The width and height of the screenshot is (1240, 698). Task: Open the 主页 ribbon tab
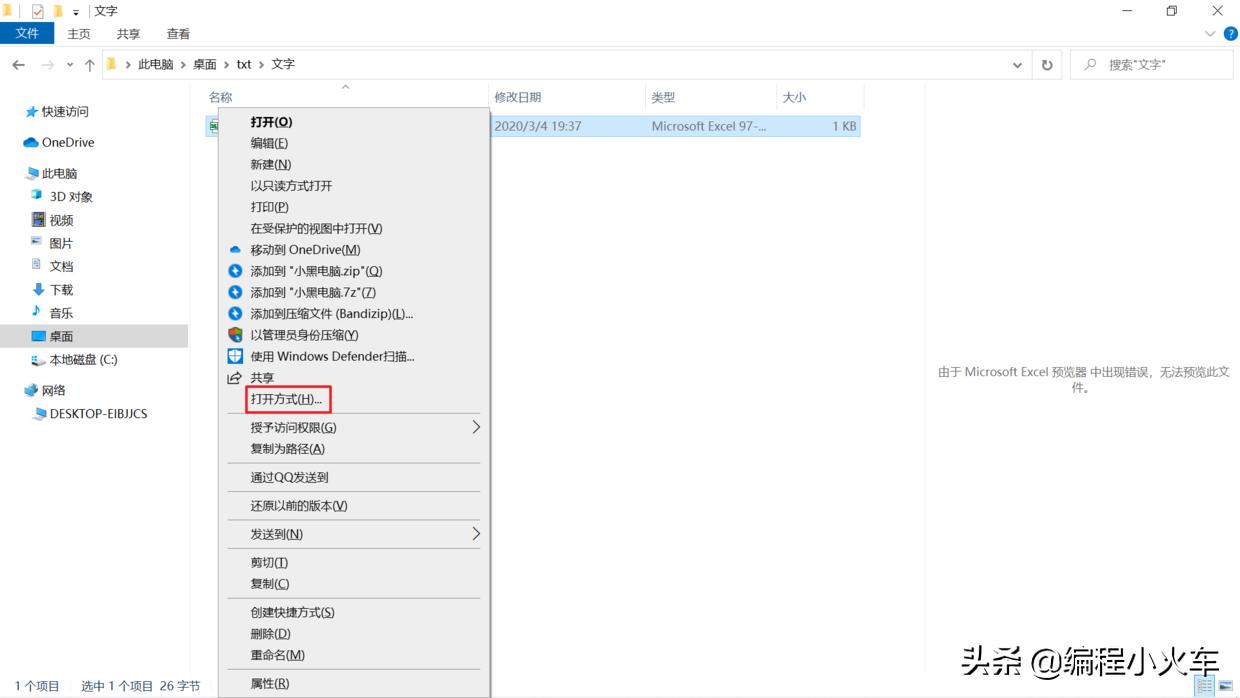pos(79,33)
